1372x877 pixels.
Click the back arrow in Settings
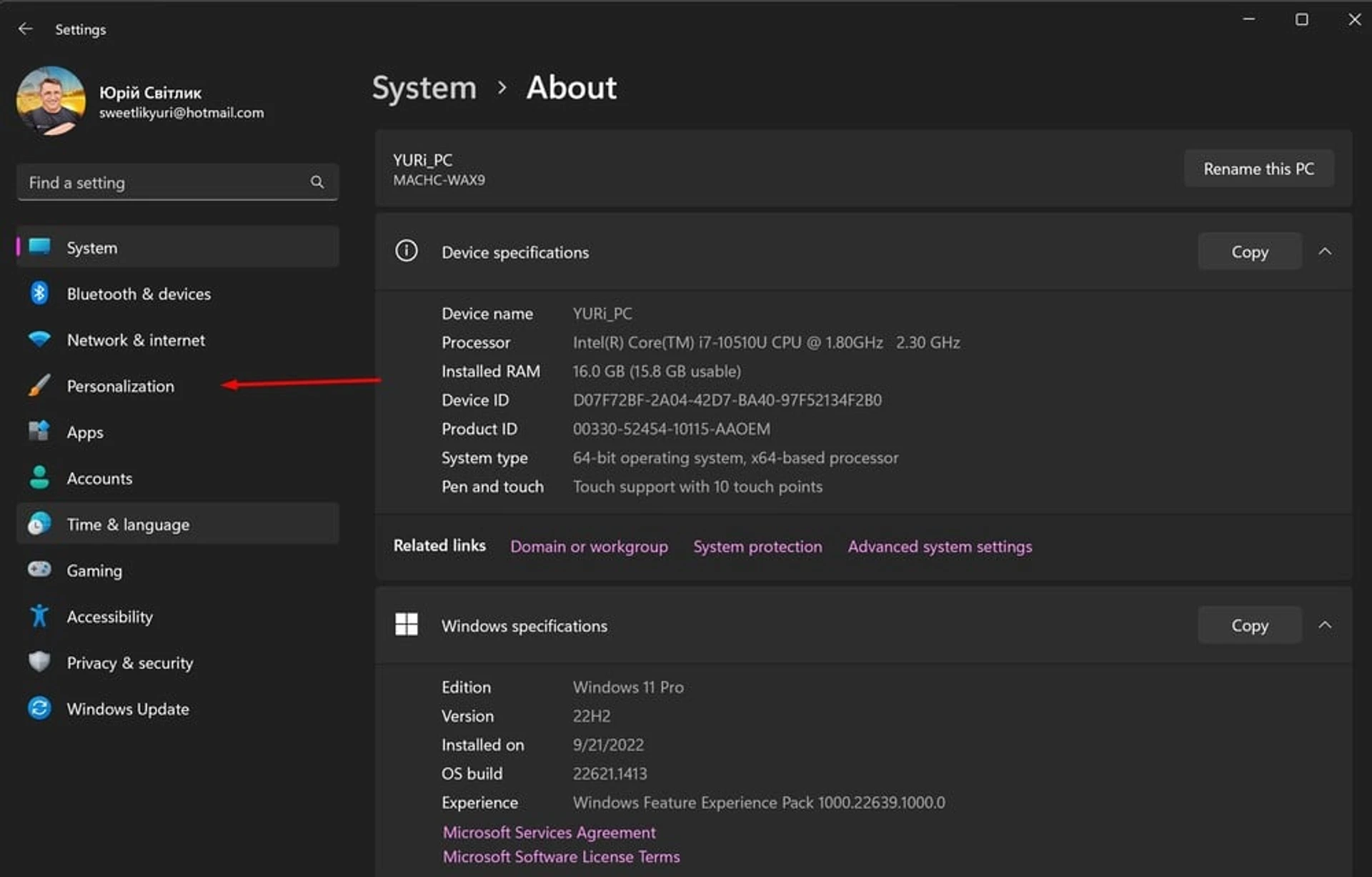(x=26, y=29)
